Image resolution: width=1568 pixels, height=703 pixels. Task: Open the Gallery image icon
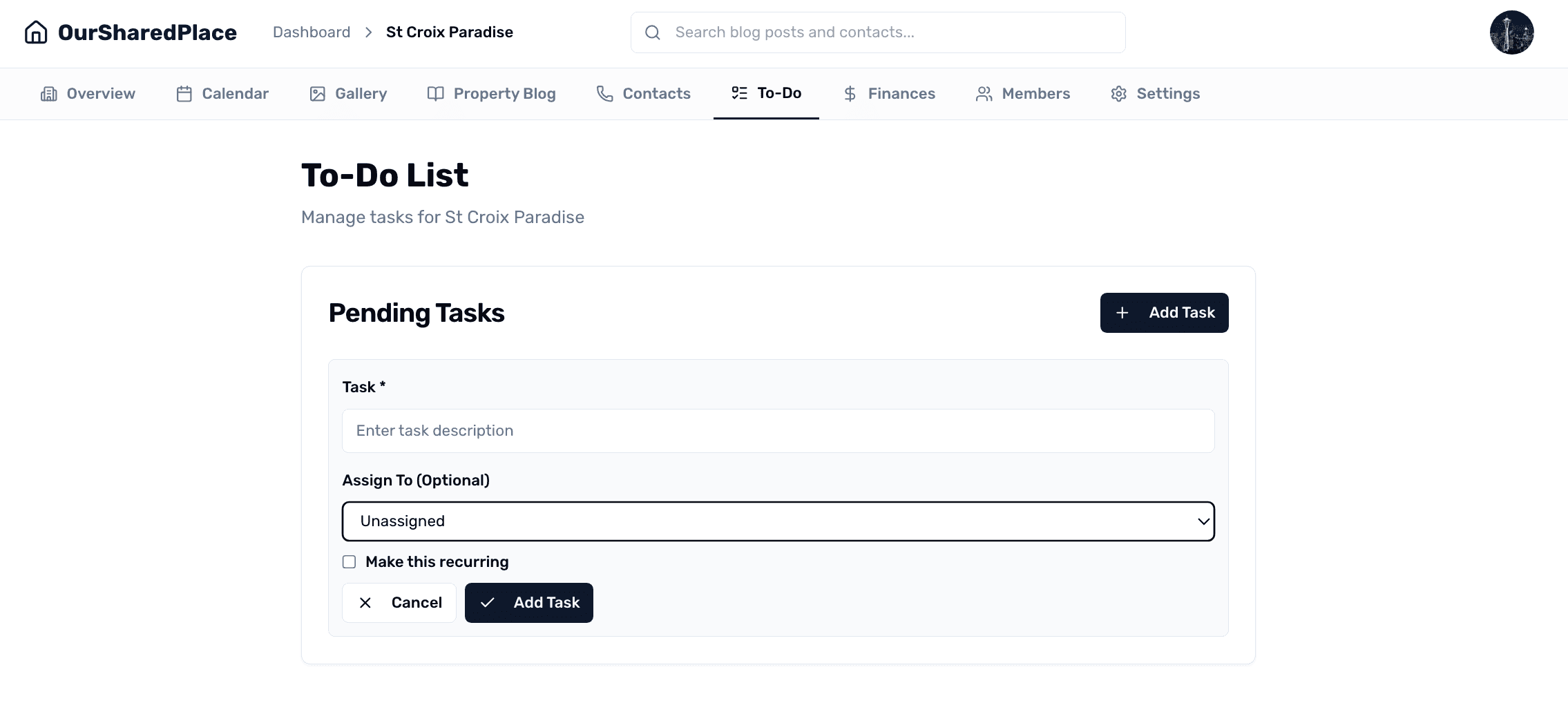[317, 93]
